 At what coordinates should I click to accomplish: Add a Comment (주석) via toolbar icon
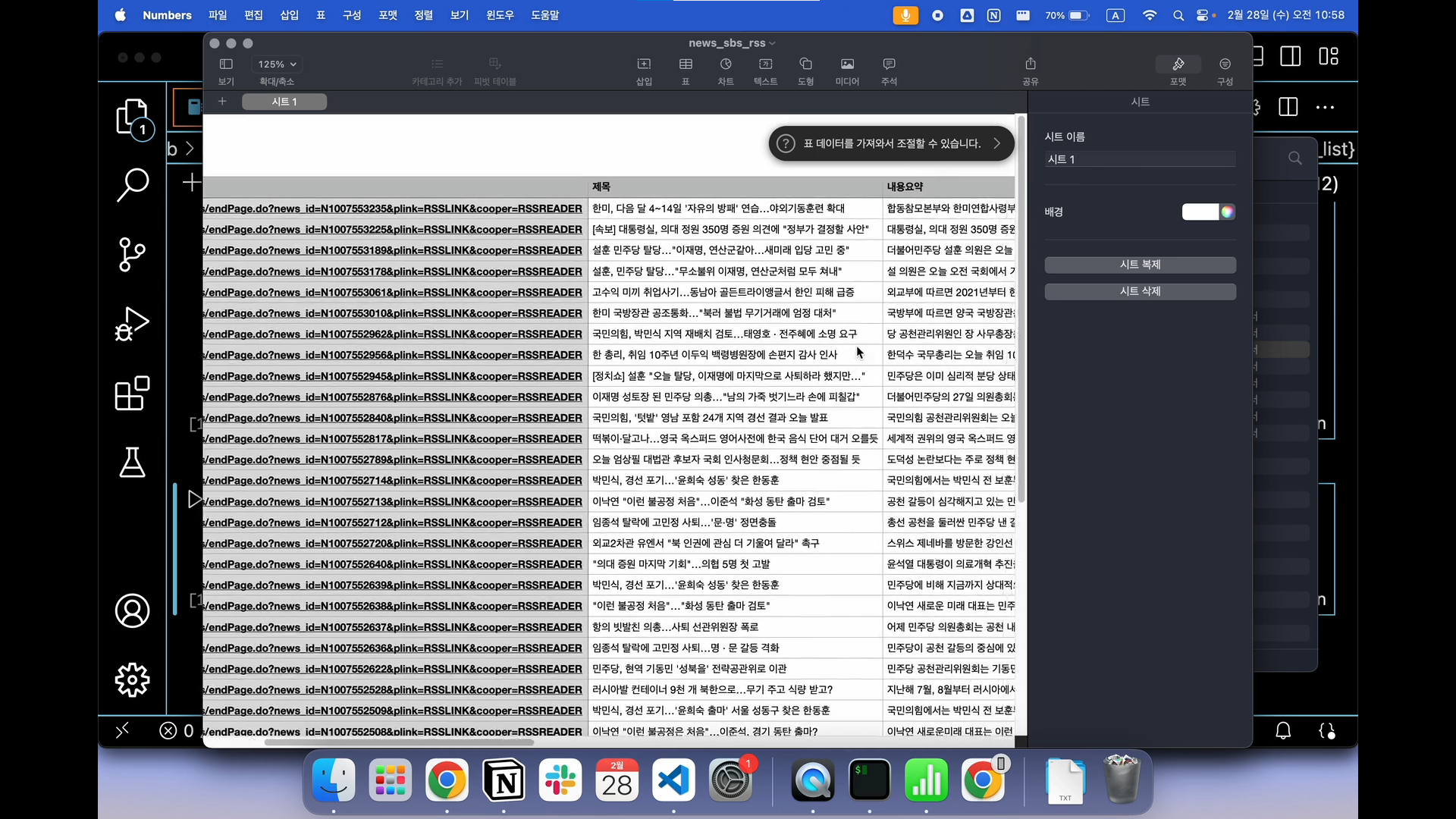pos(889,64)
